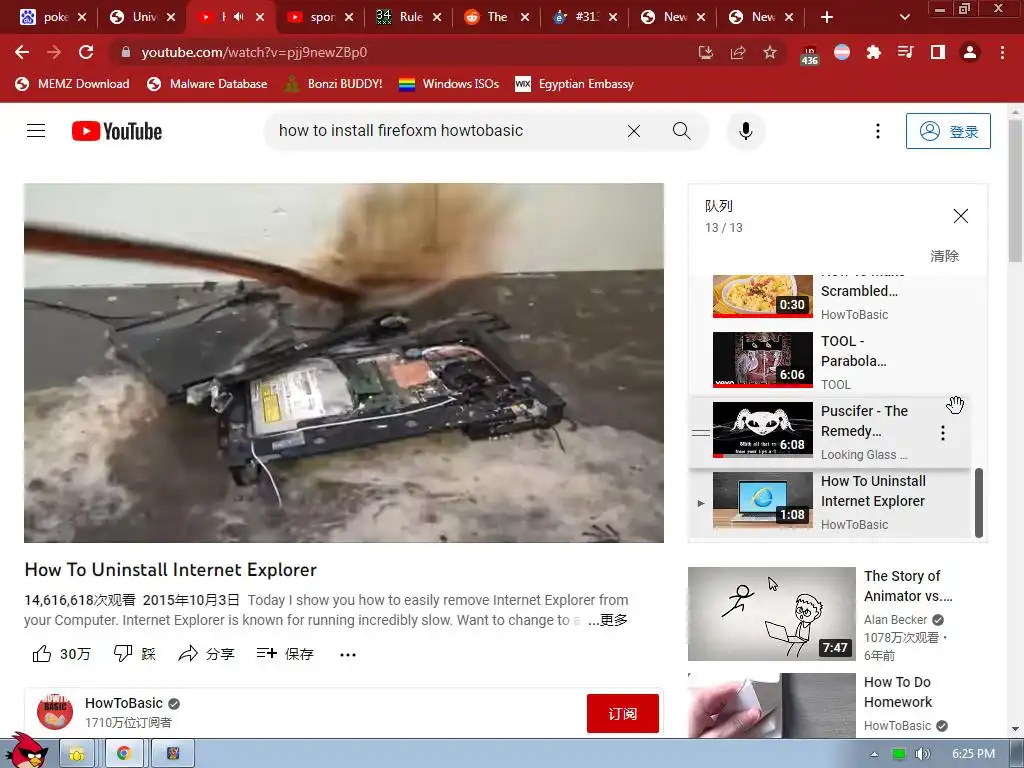Open more video actions ellipsis

[x=348, y=654]
